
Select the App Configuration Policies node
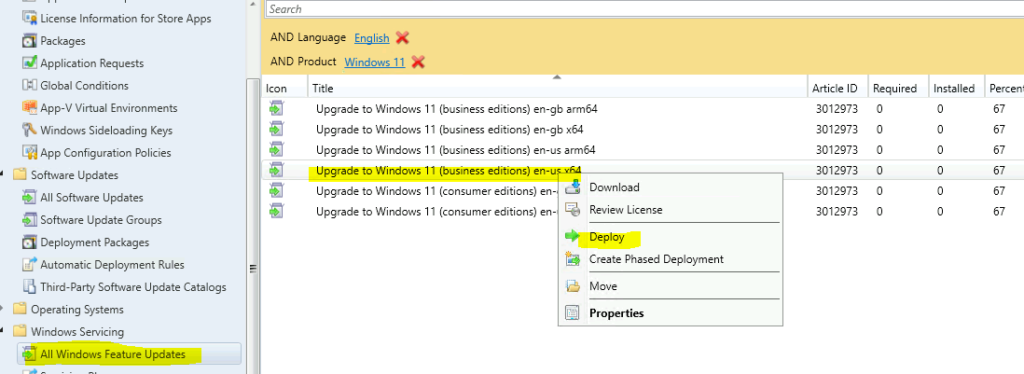[x=106, y=153]
